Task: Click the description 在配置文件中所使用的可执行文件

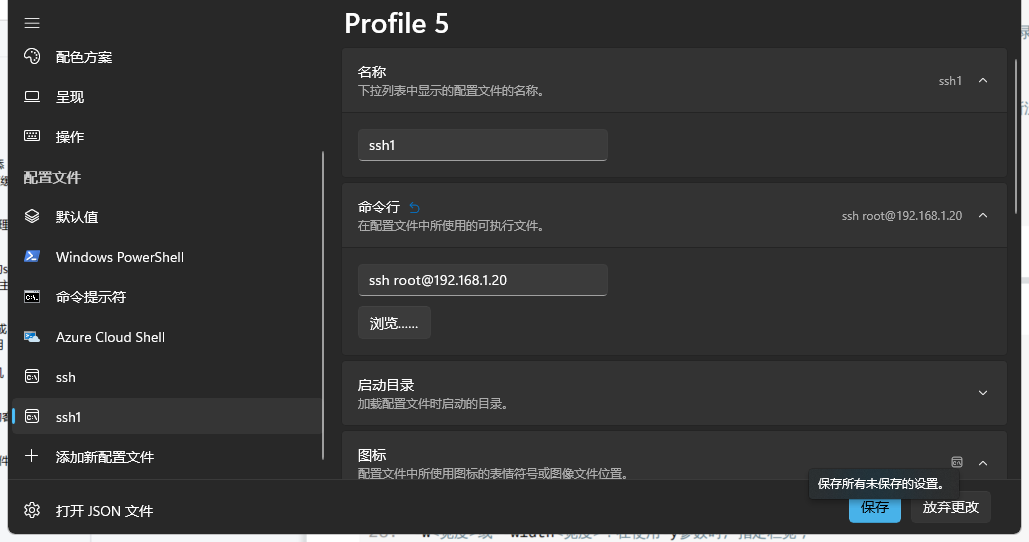Action: click(452, 226)
